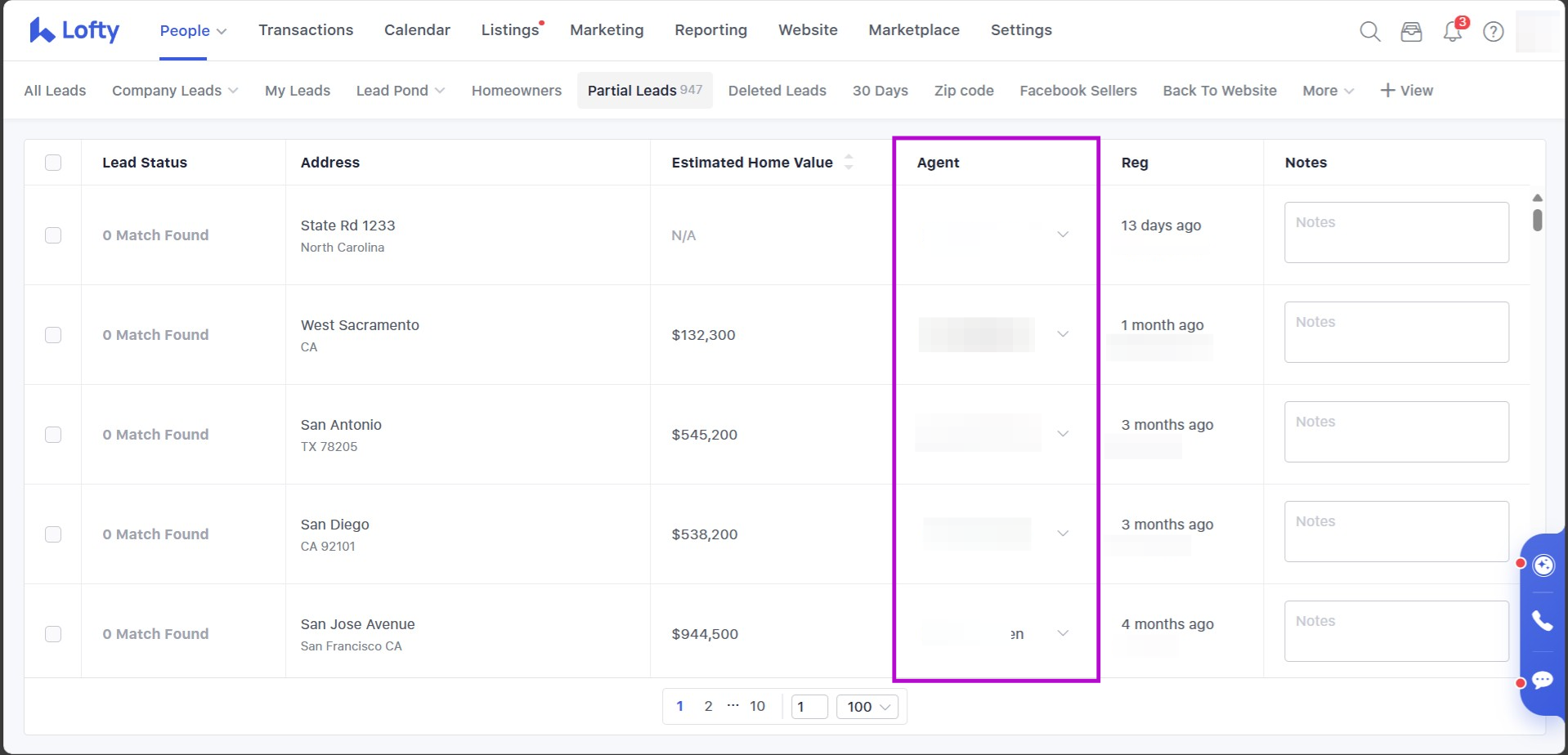Open the chat bubble floating icon
This screenshot has width=1568, height=755.
tap(1543, 680)
